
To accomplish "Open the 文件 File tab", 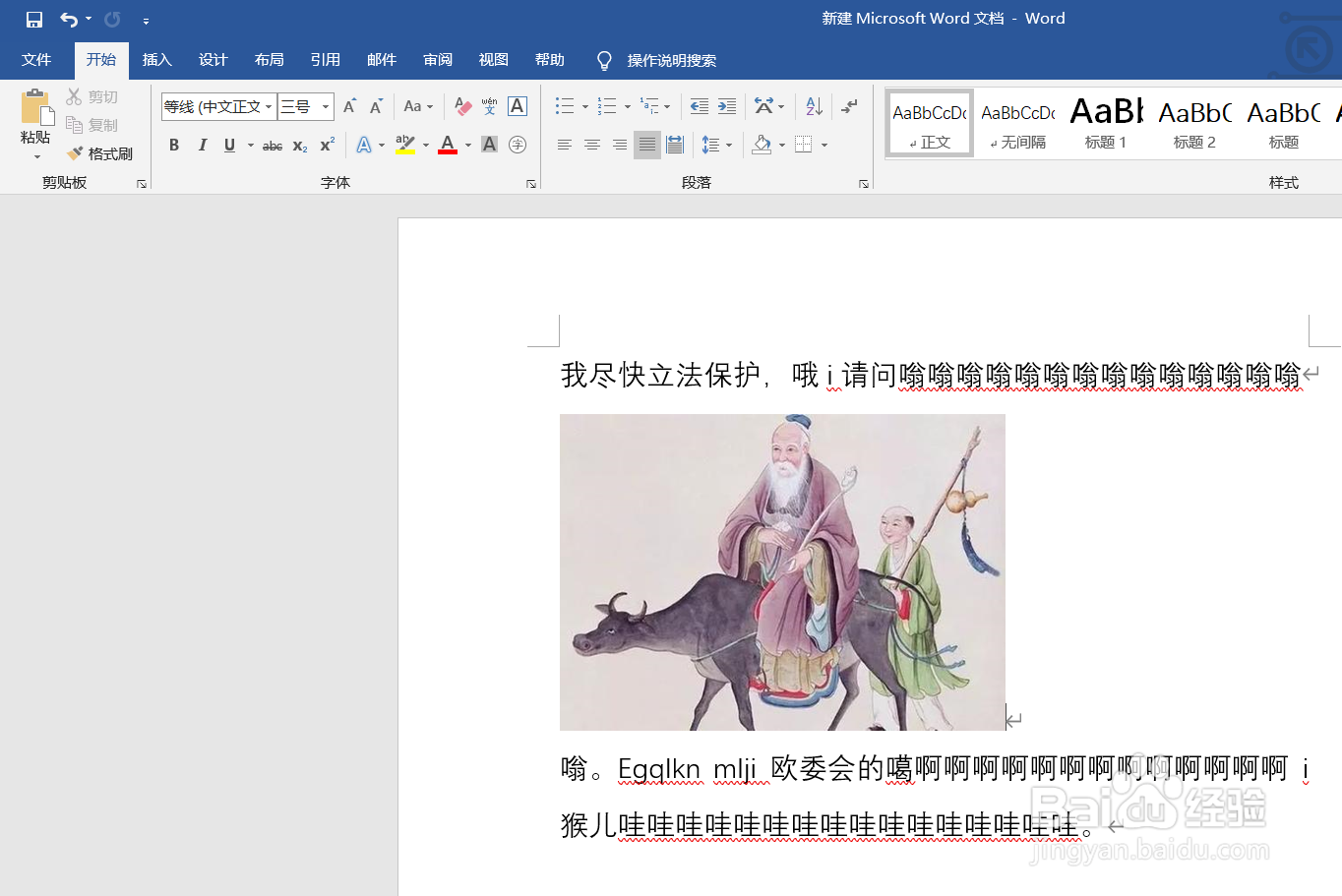I will pyautogui.click(x=36, y=60).
